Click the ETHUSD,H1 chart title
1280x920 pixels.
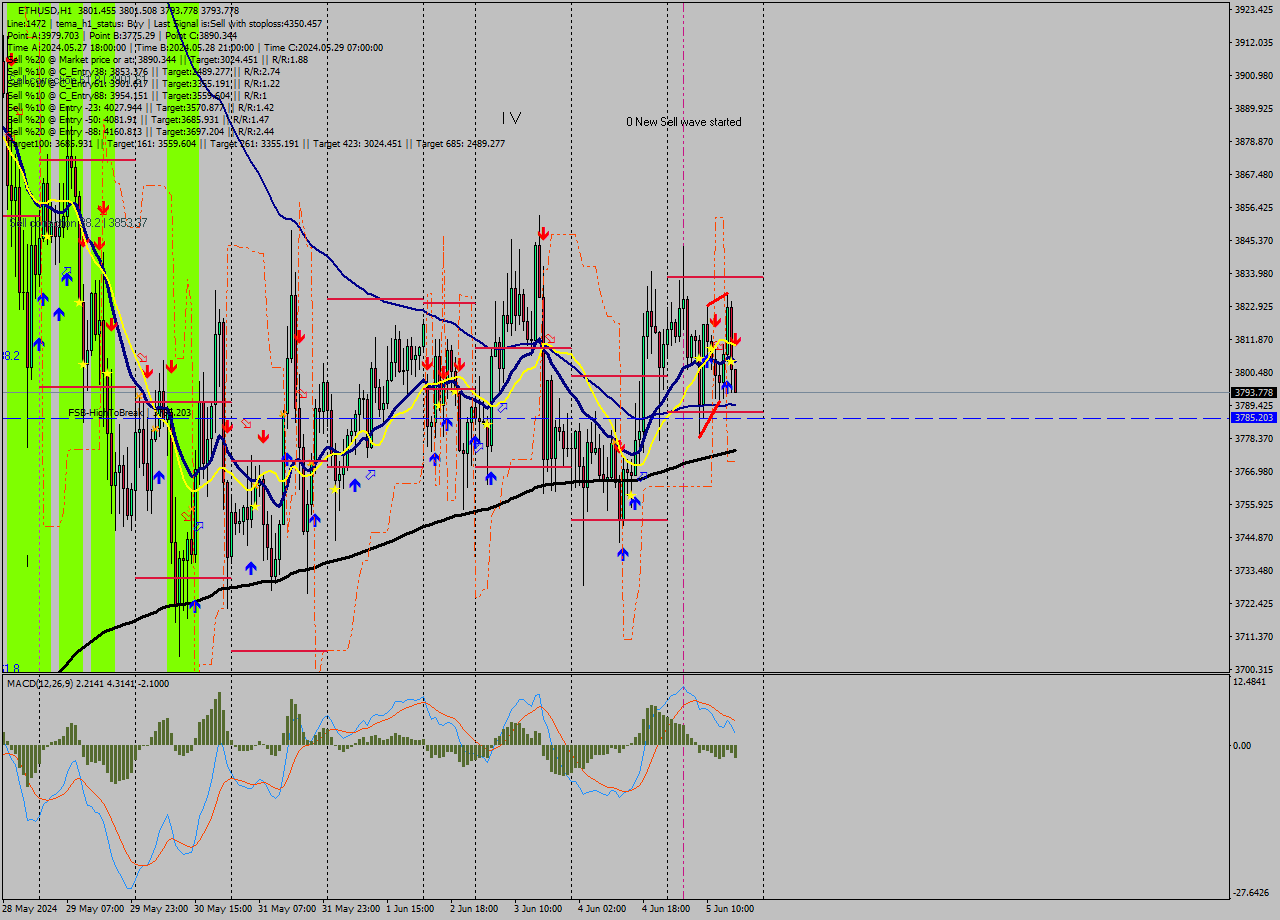[x=46, y=10]
